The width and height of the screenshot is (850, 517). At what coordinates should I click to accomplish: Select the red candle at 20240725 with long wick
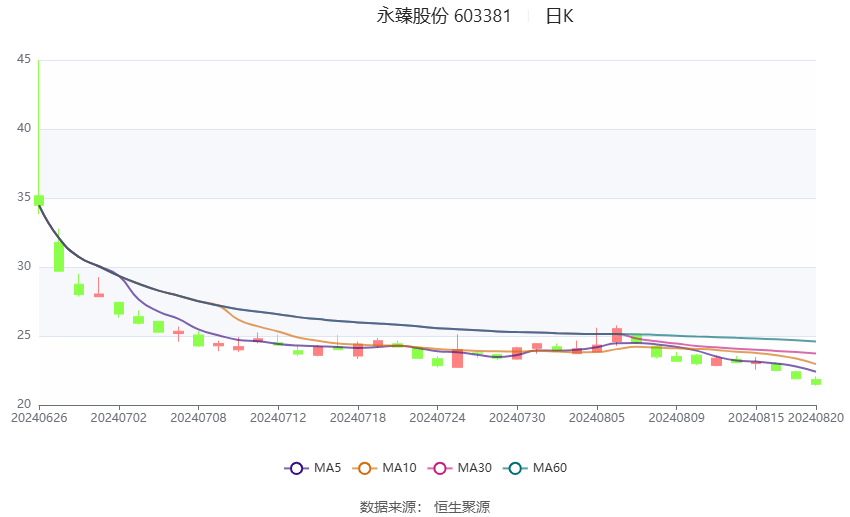(x=458, y=358)
